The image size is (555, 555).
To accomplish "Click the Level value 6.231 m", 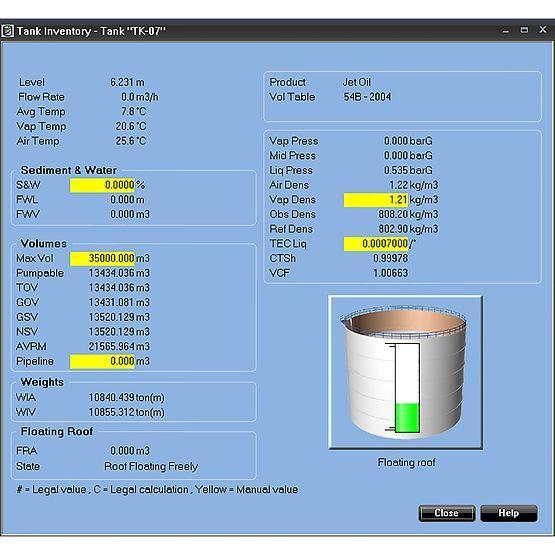I will [x=127, y=82].
